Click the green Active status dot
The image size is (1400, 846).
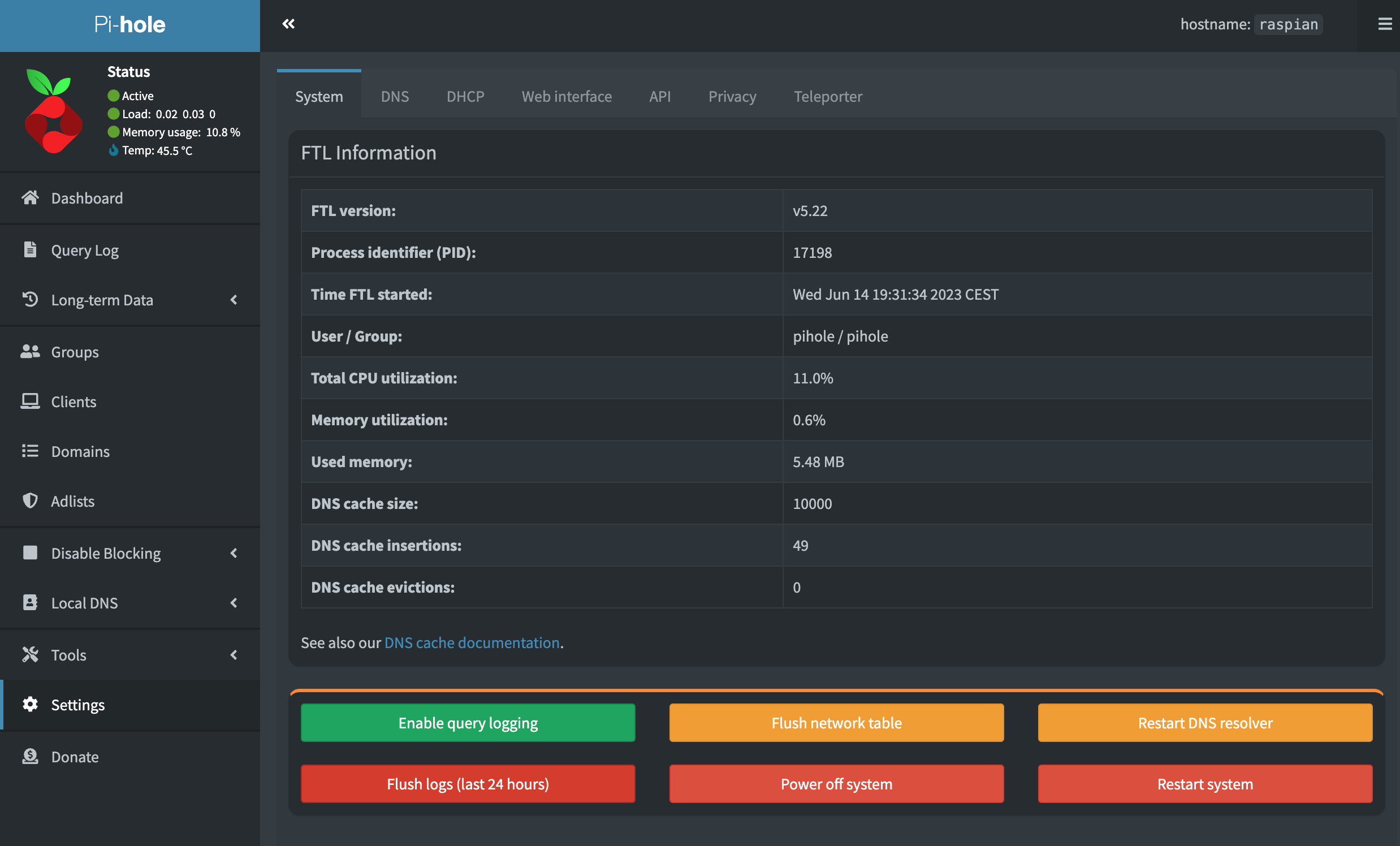click(114, 96)
